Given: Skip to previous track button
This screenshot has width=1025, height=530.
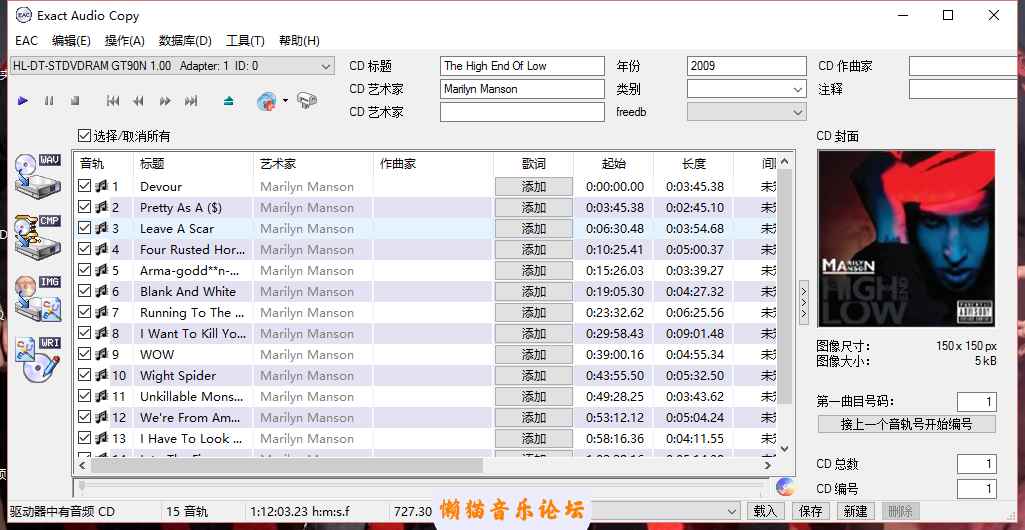Looking at the screenshot, I should click(113, 101).
